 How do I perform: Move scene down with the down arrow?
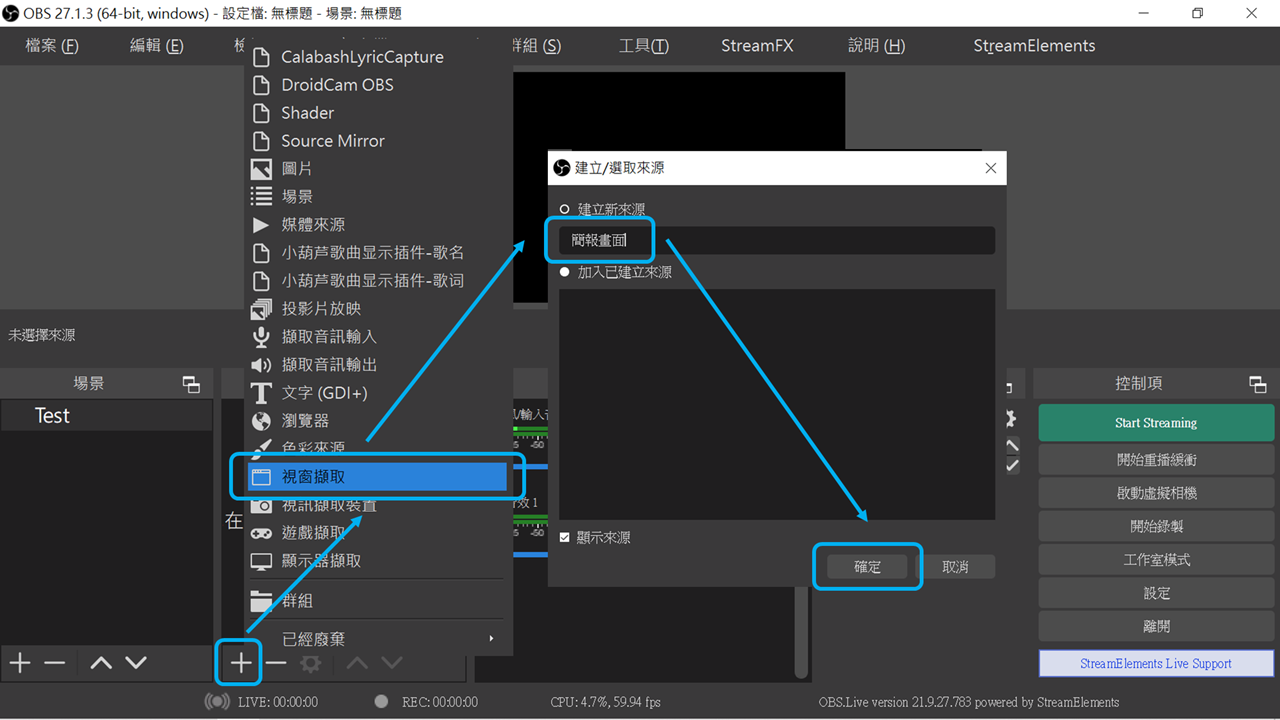[136, 663]
